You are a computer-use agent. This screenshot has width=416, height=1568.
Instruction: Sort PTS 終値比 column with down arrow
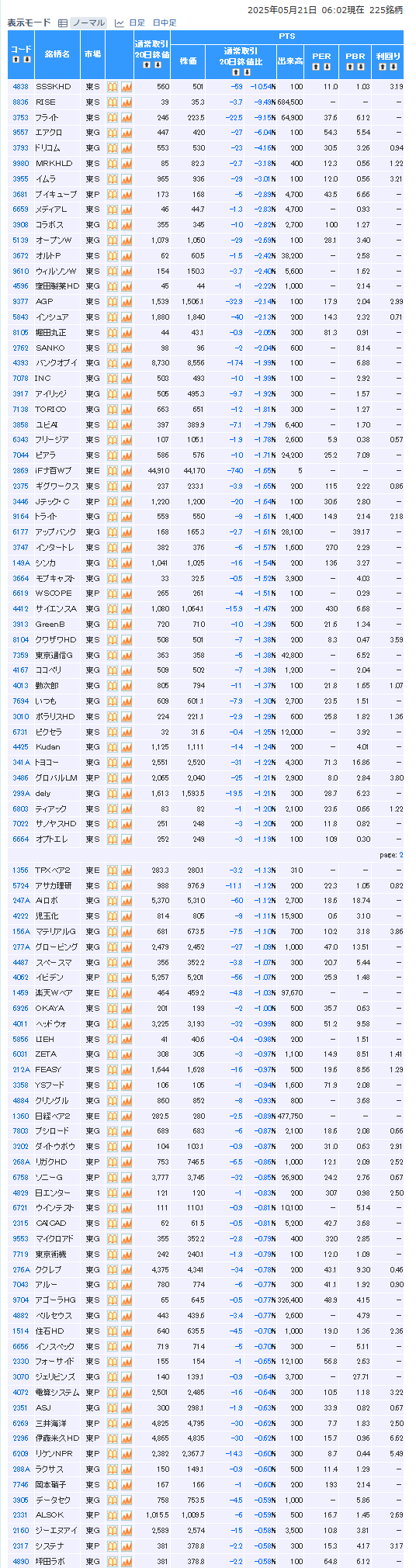point(245,71)
